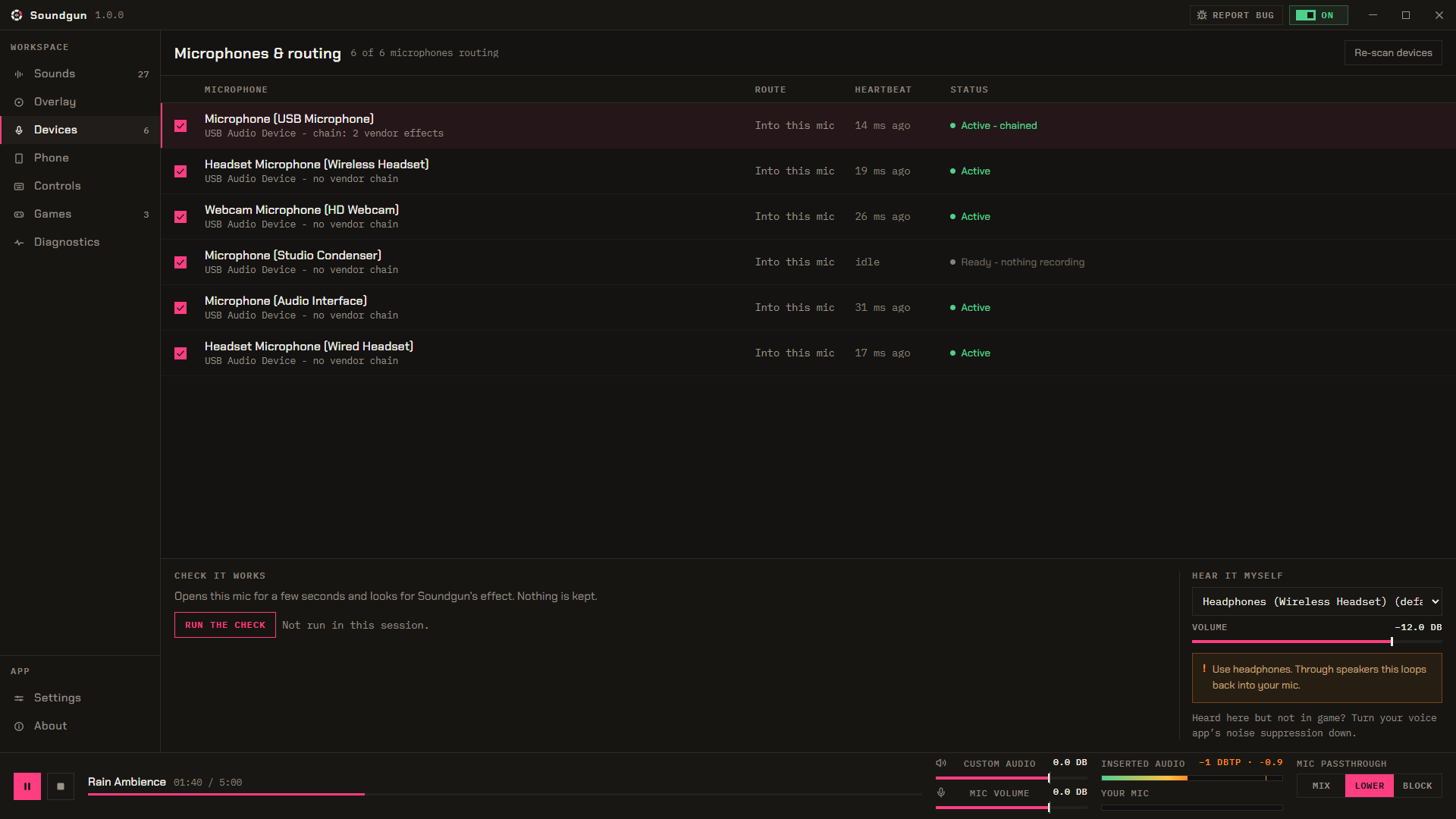Screen dimensions: 1456x819
Task: Open the Phone section icon in the sidebar
Action: pyautogui.click(x=19, y=158)
